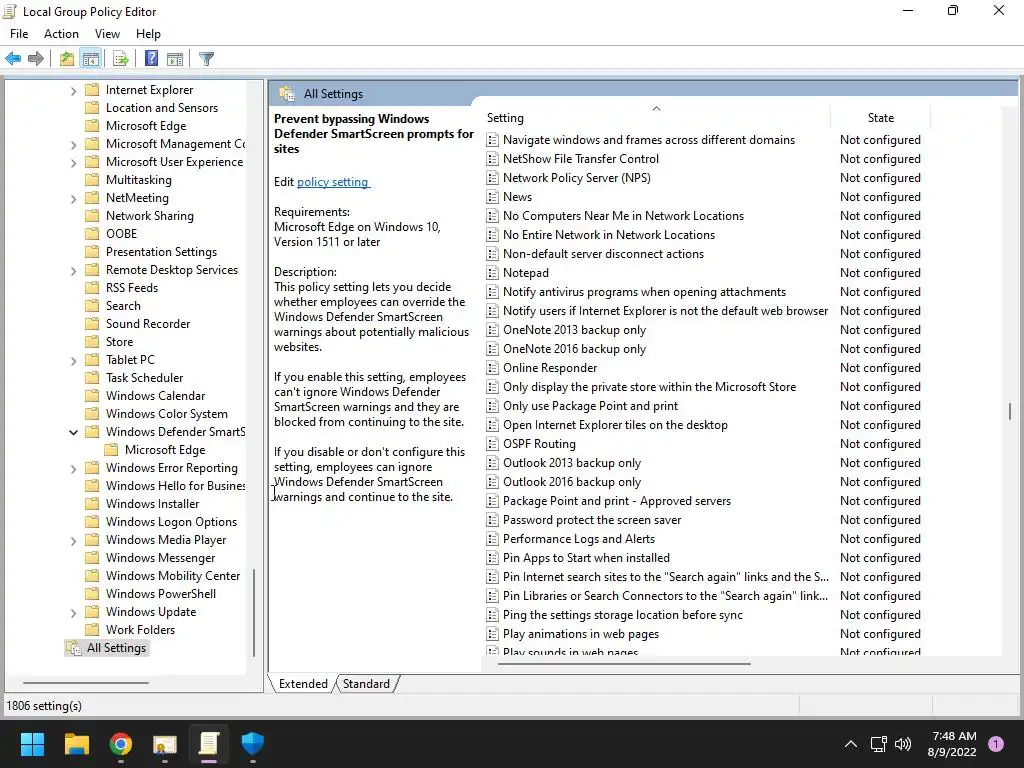This screenshot has width=1024, height=768.
Task: Open the Help menu
Action: coord(148,34)
